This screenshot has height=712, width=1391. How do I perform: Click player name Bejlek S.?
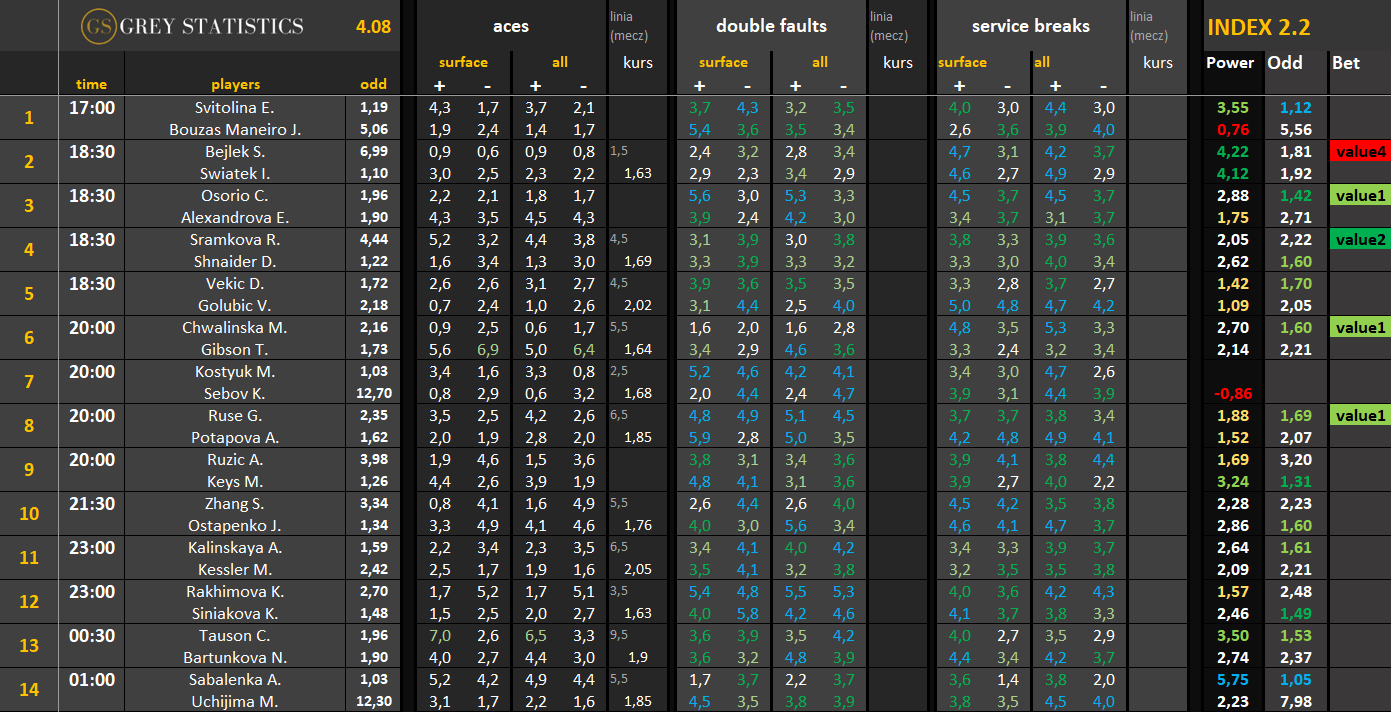[x=236, y=151]
